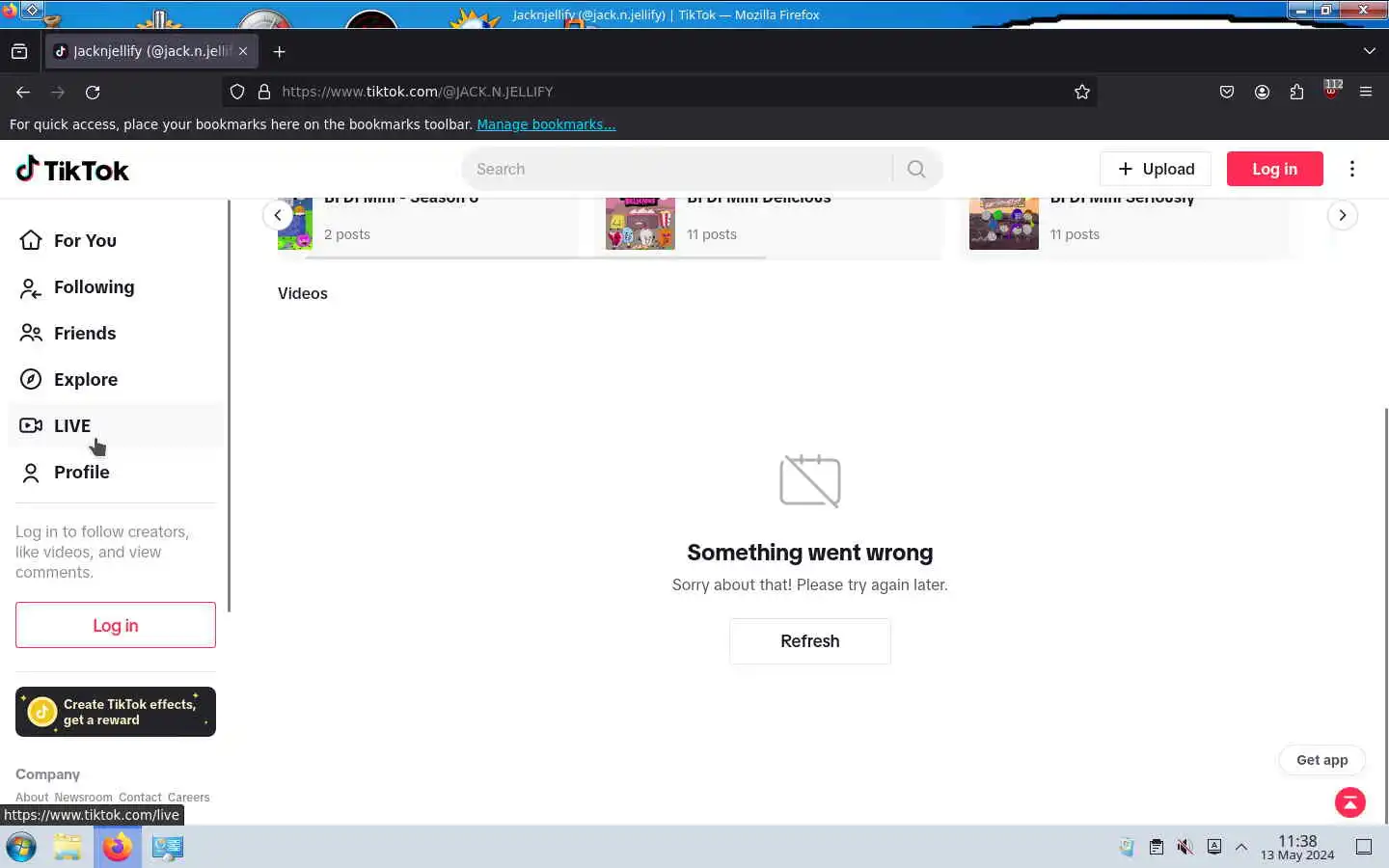
Task: Open the 2 posts playlist thumbnail
Action: coord(295,224)
